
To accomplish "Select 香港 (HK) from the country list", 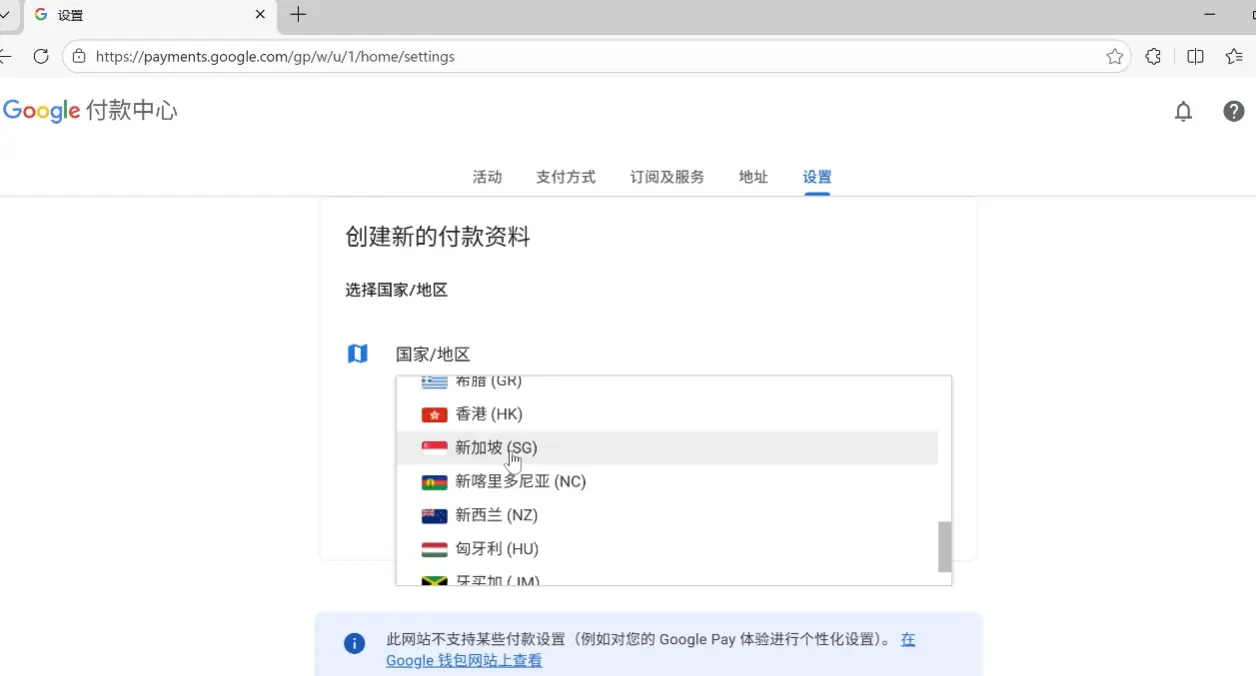I will point(667,414).
